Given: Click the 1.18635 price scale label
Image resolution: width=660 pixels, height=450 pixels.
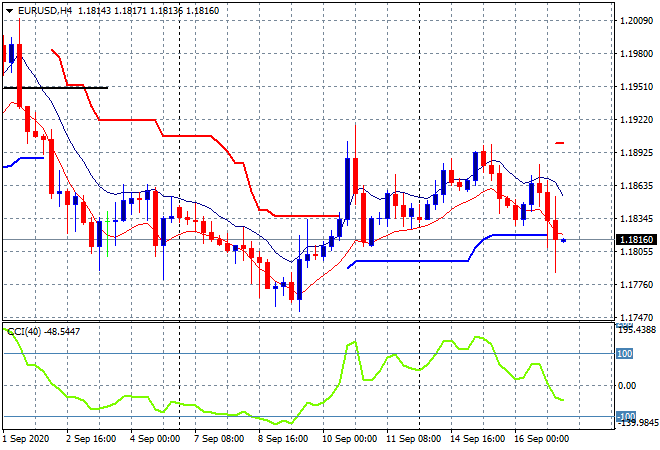Looking at the screenshot, I should coord(637,186).
